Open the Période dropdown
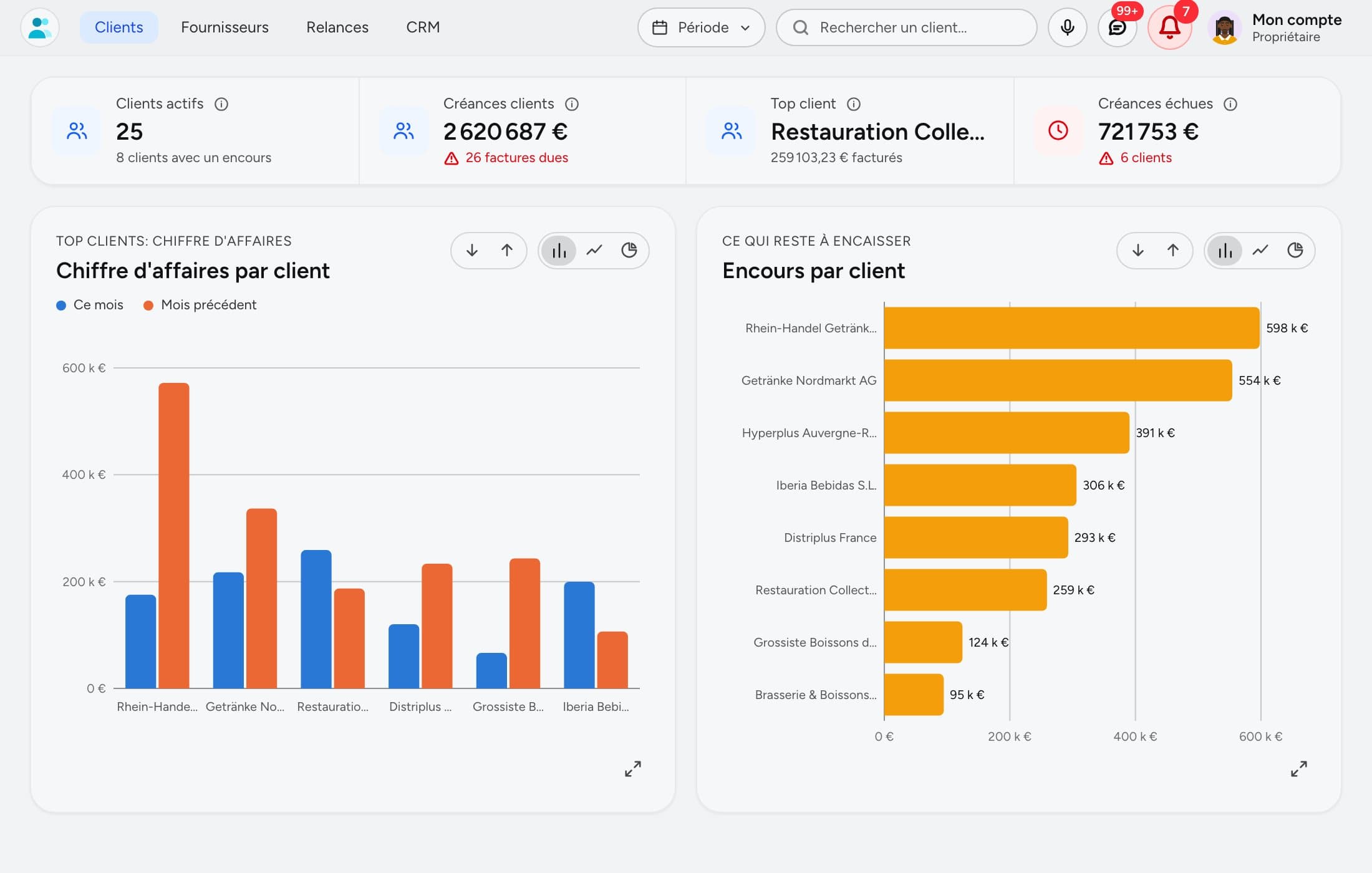 (x=701, y=27)
